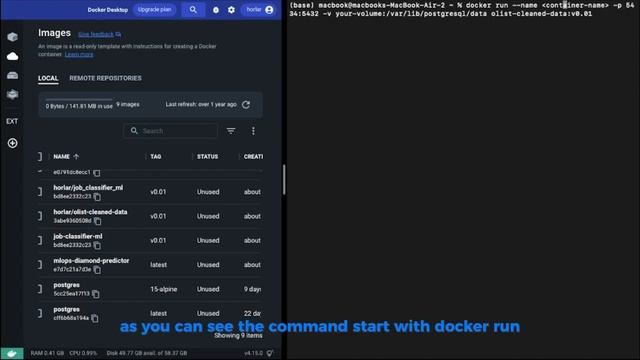The height and width of the screenshot is (360, 640).
Task: Copy image ID e0791dc8ecc1
Action: [97, 173]
